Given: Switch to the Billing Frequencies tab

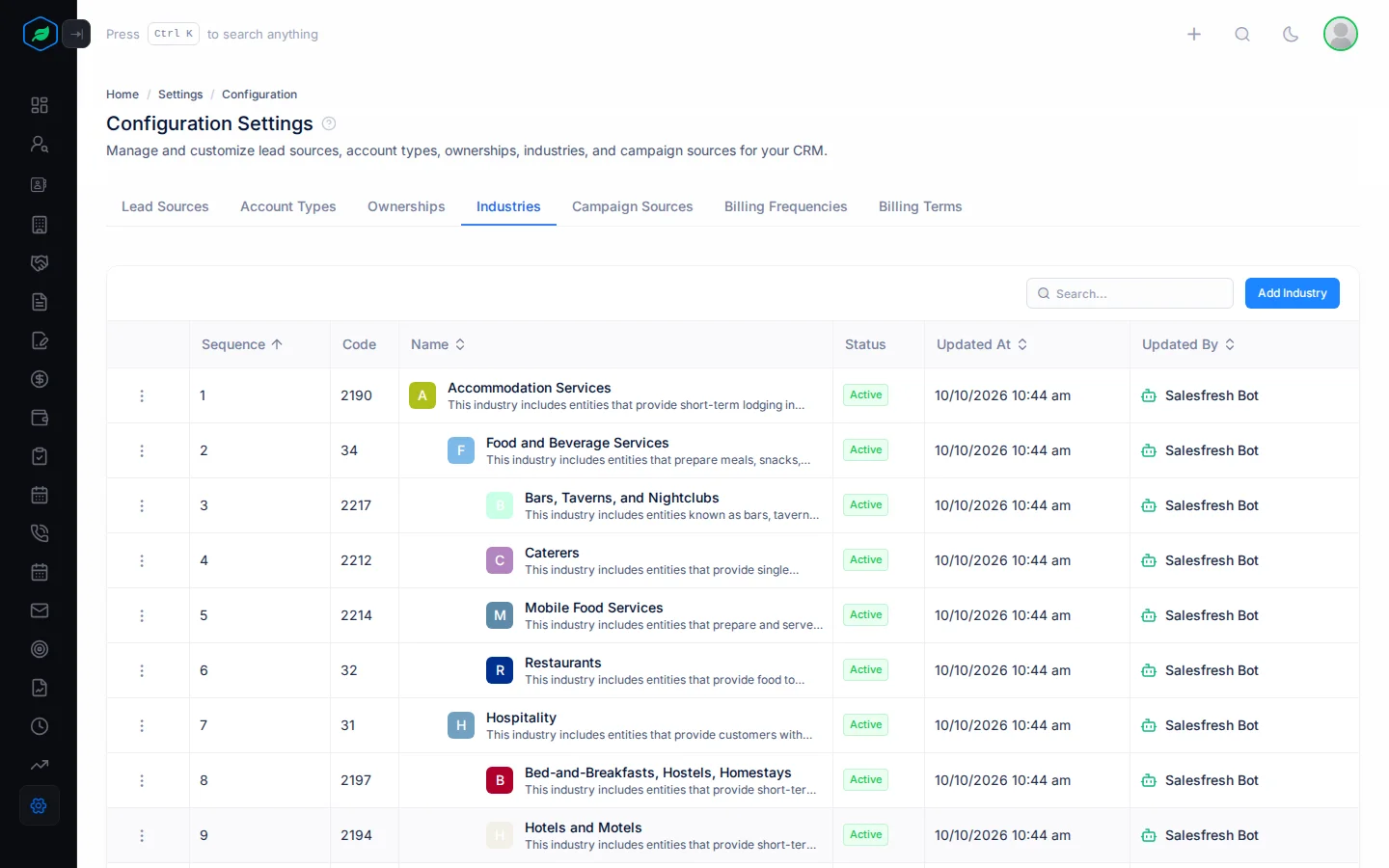Looking at the screenshot, I should (x=786, y=206).
